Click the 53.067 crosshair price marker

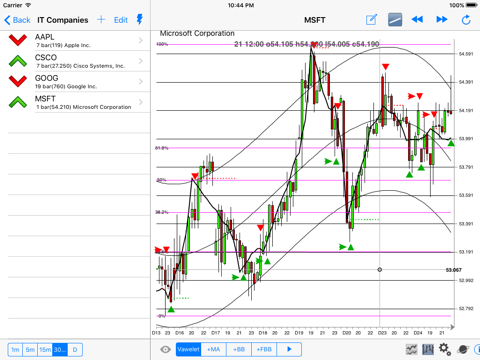(x=454, y=270)
